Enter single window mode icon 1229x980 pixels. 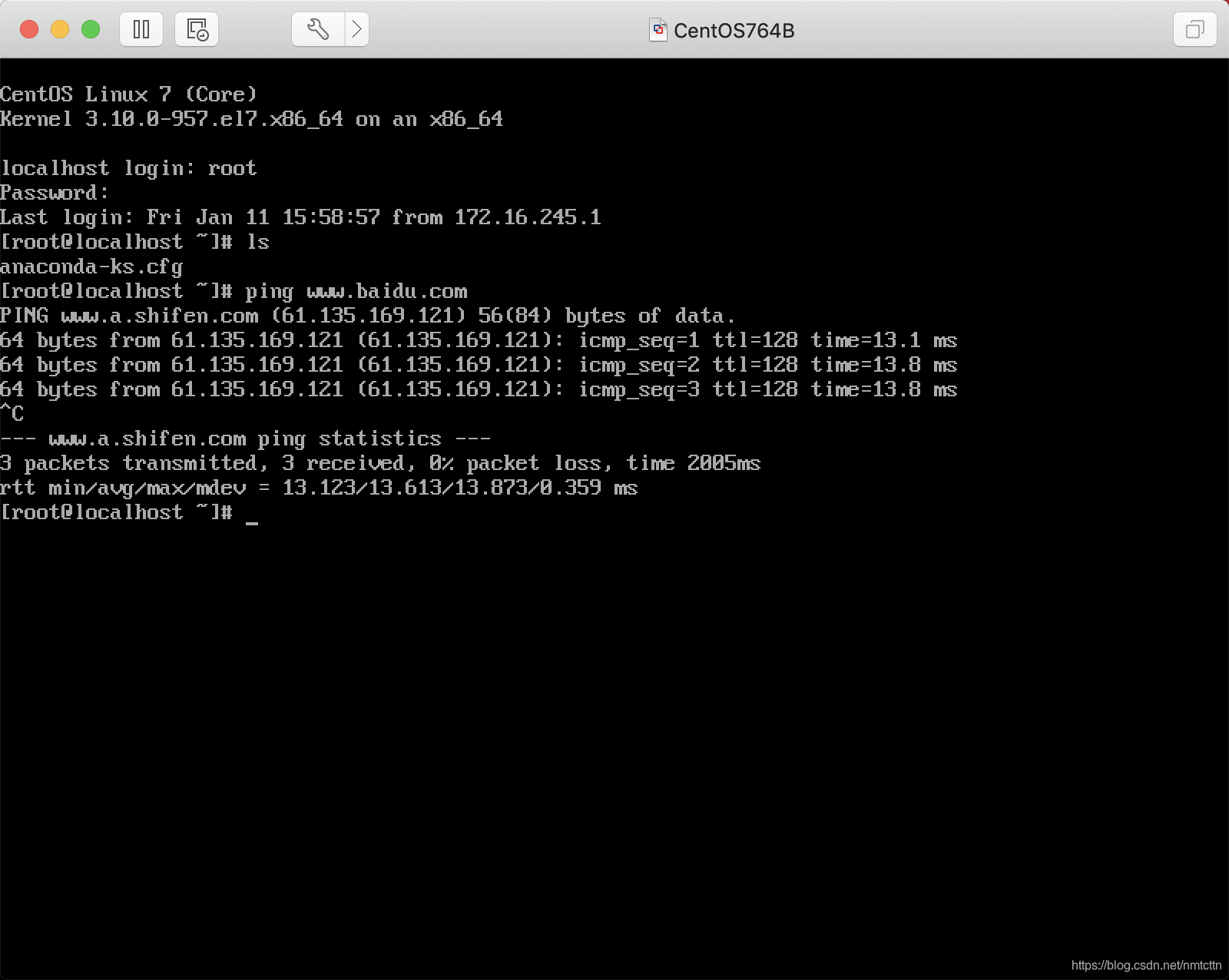tap(1195, 30)
